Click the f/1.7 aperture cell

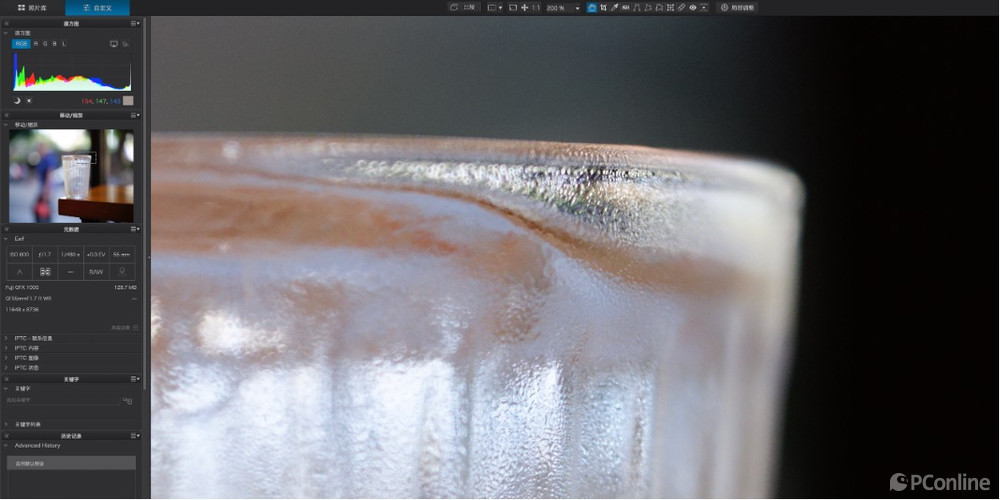pyautogui.click(x=45, y=254)
